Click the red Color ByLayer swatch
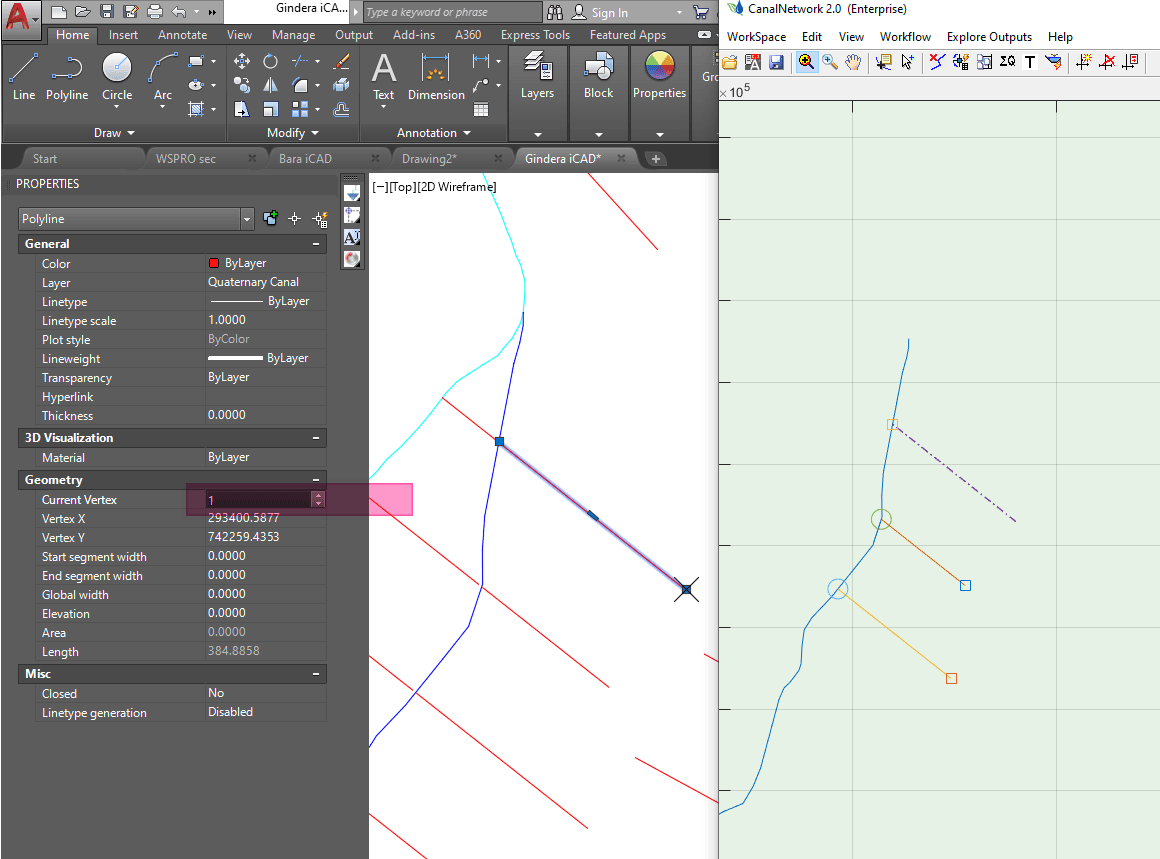The width and height of the screenshot is (1160, 859). pyautogui.click(x=213, y=264)
